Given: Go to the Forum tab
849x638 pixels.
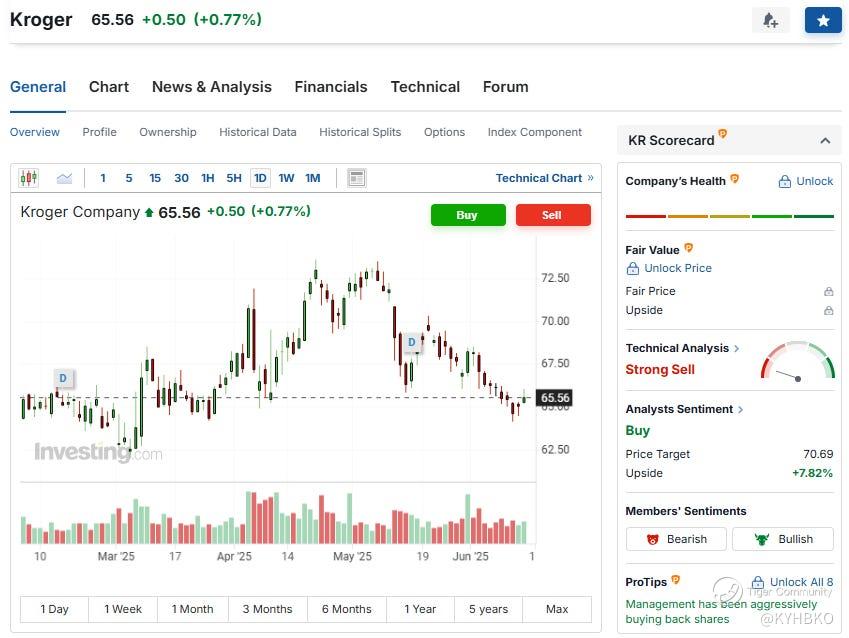Looking at the screenshot, I should click(506, 87).
